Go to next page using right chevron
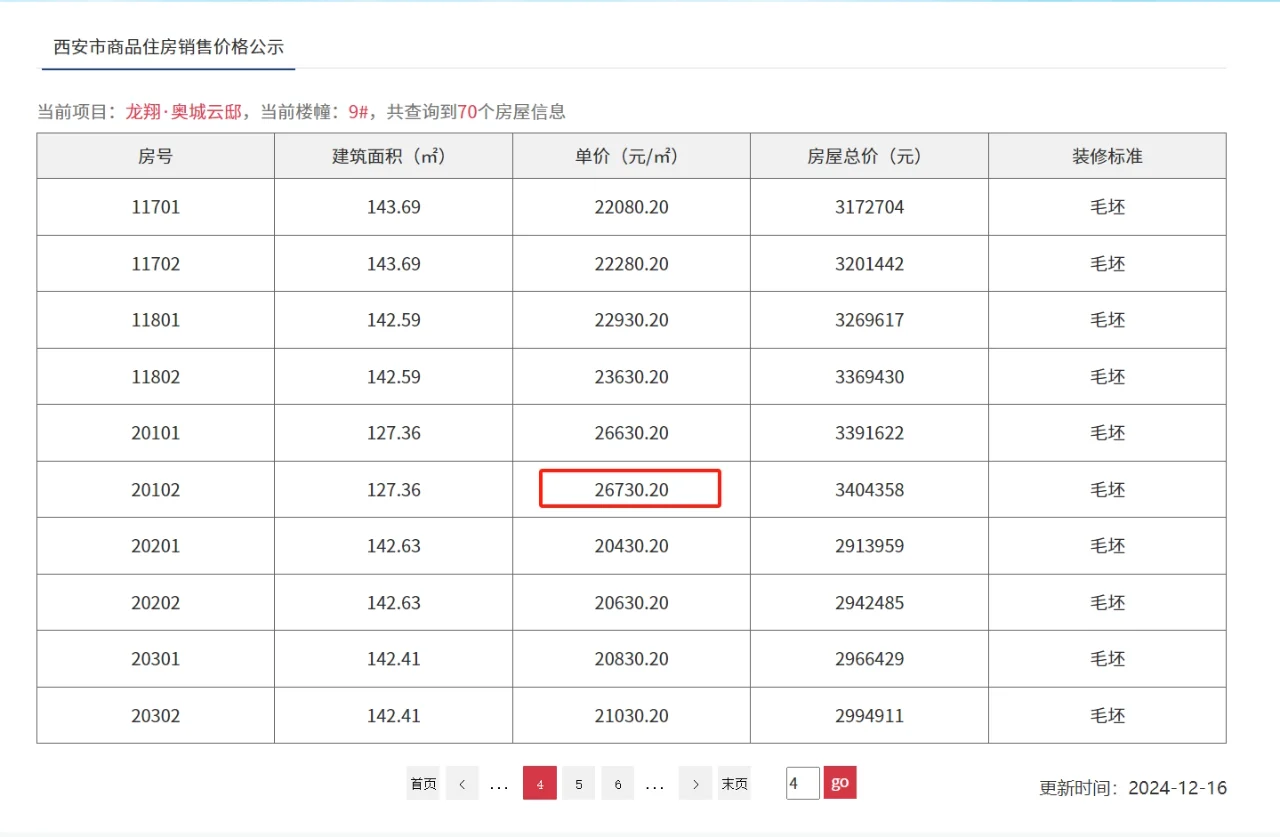Image resolution: width=1280 pixels, height=837 pixels. (696, 784)
